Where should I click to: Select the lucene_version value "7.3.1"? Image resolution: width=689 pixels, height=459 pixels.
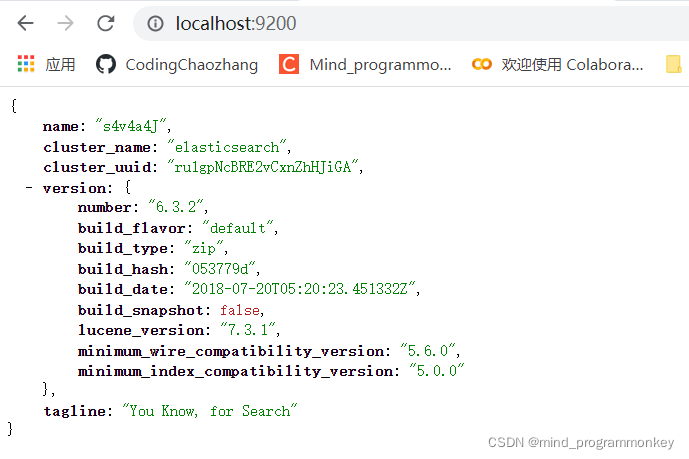point(248,329)
